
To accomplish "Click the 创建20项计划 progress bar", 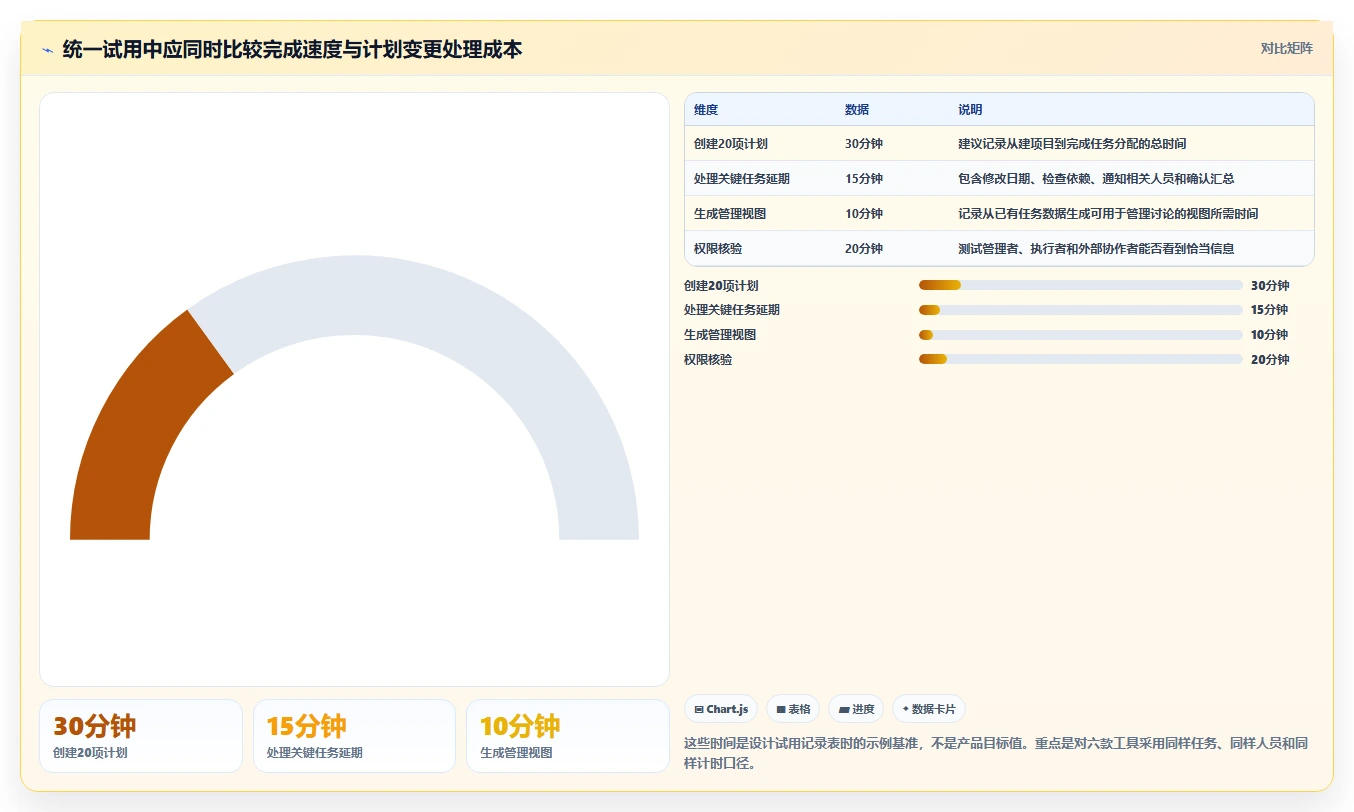I will tap(1080, 285).
